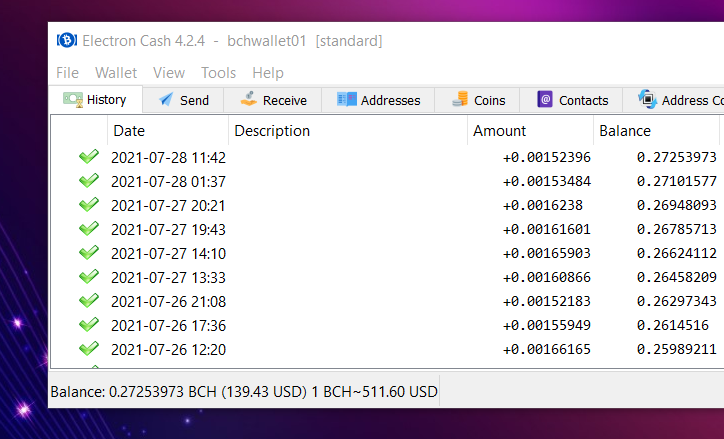Click confirmed checkmark for 2021-07-27 14:10
Image resolution: width=724 pixels, height=439 pixels.
[89, 253]
